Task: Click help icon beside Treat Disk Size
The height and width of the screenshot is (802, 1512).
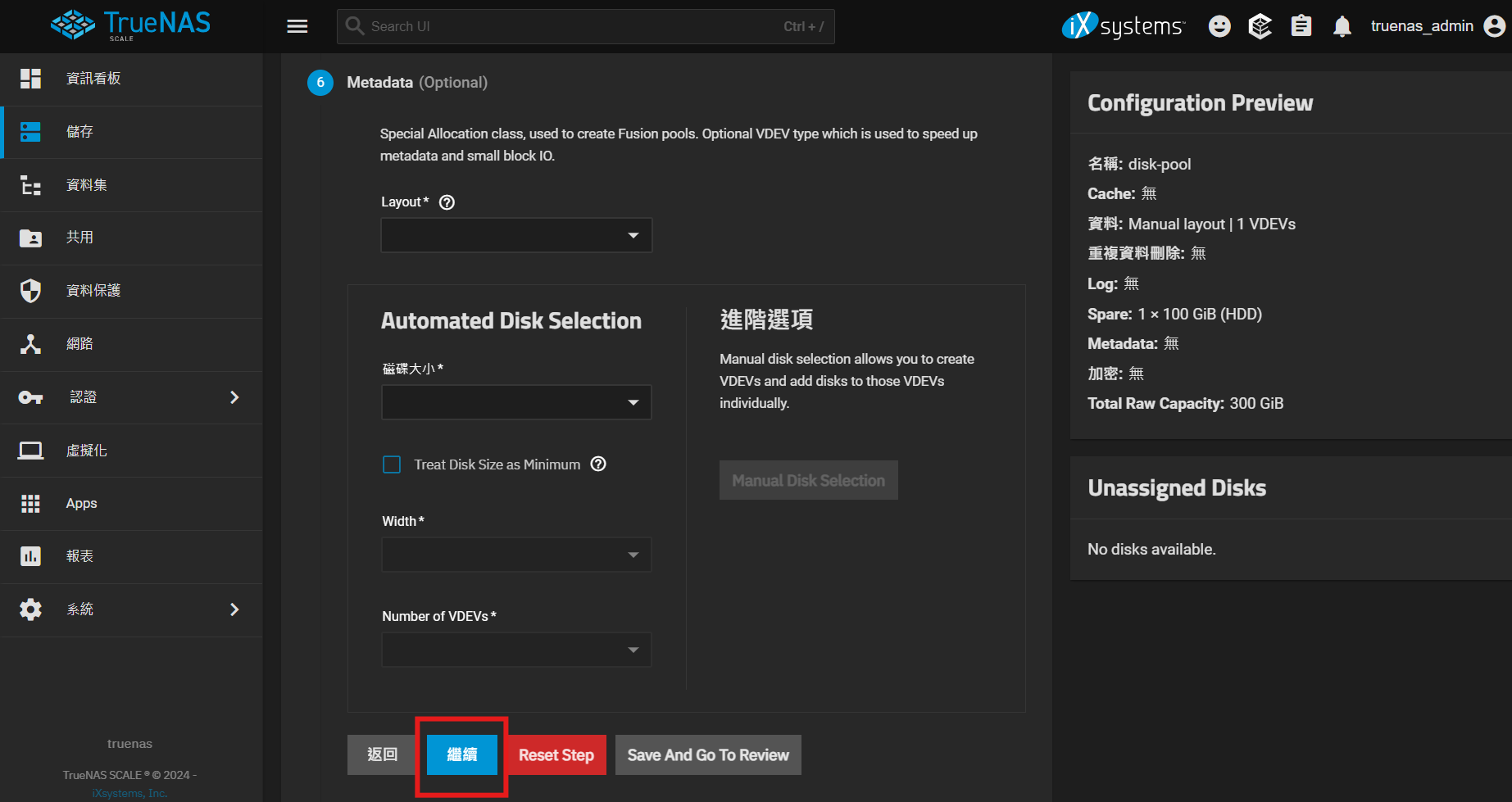Action: [598, 464]
